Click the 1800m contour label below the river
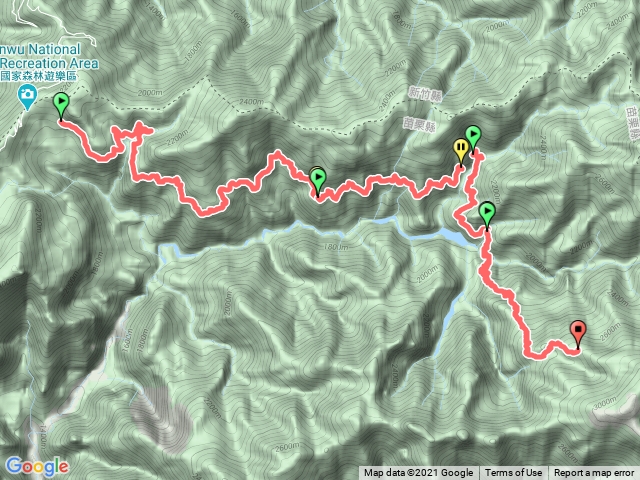Screen dimensions: 640x480 [x=336, y=247]
